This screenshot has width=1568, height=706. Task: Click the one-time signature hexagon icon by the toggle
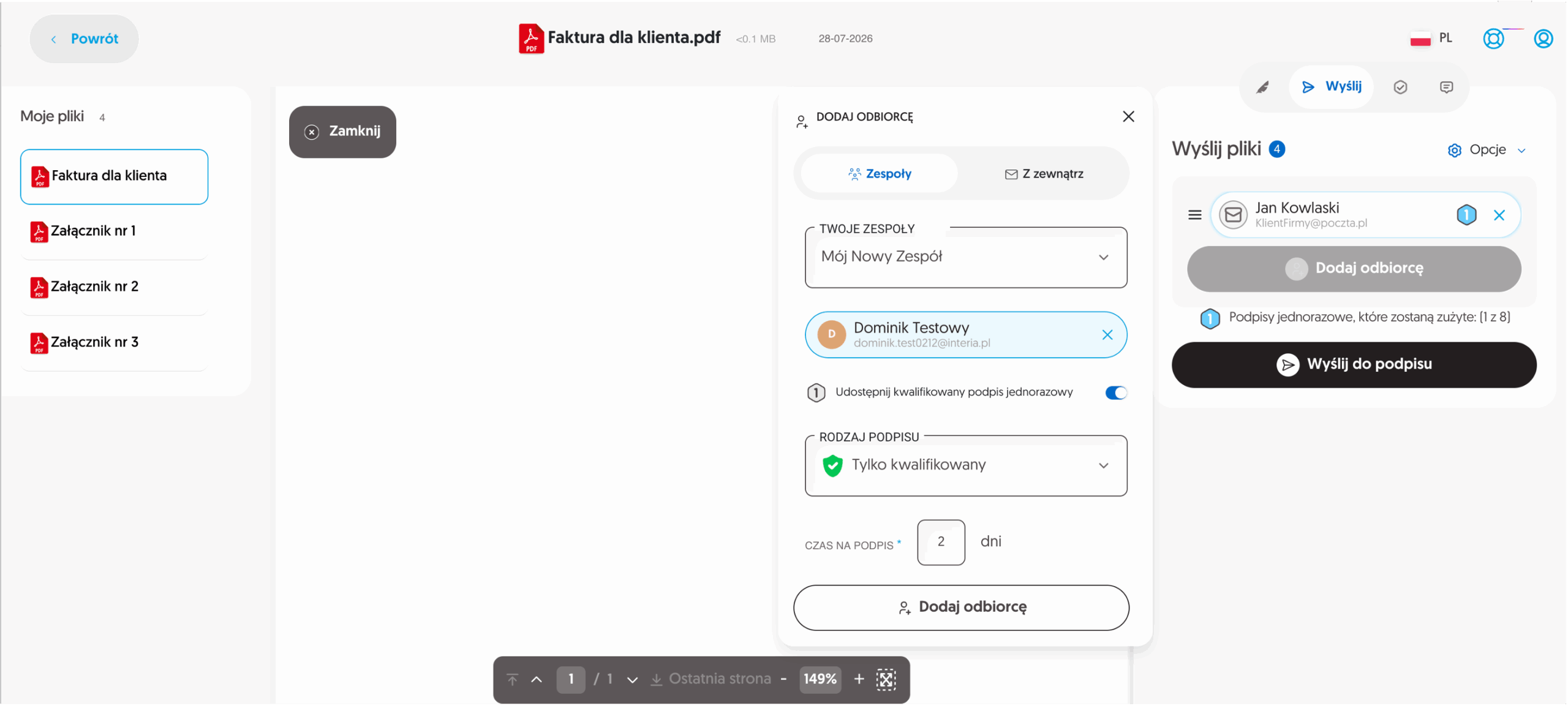[x=816, y=392]
